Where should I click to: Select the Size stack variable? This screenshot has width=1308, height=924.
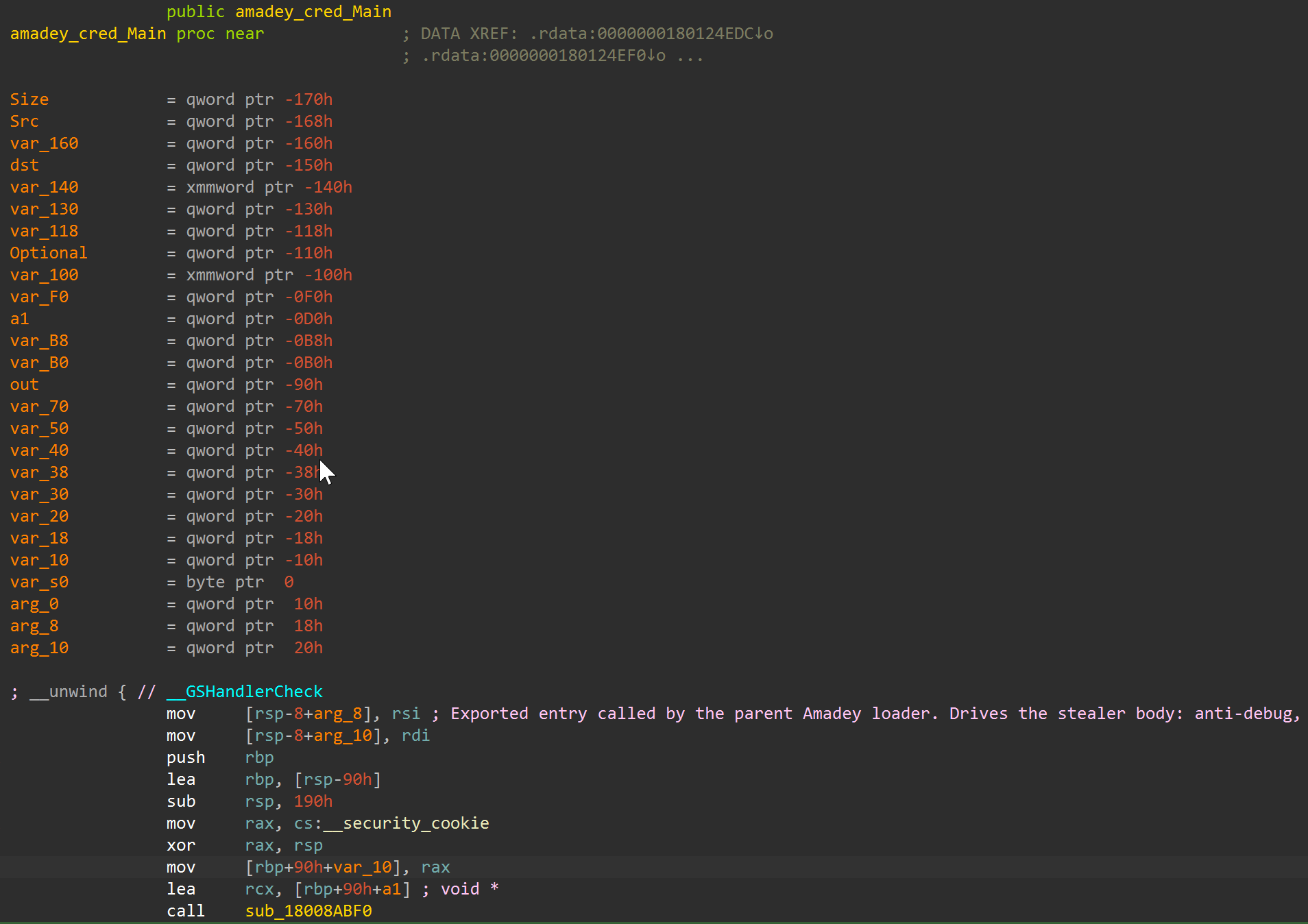[x=29, y=99]
